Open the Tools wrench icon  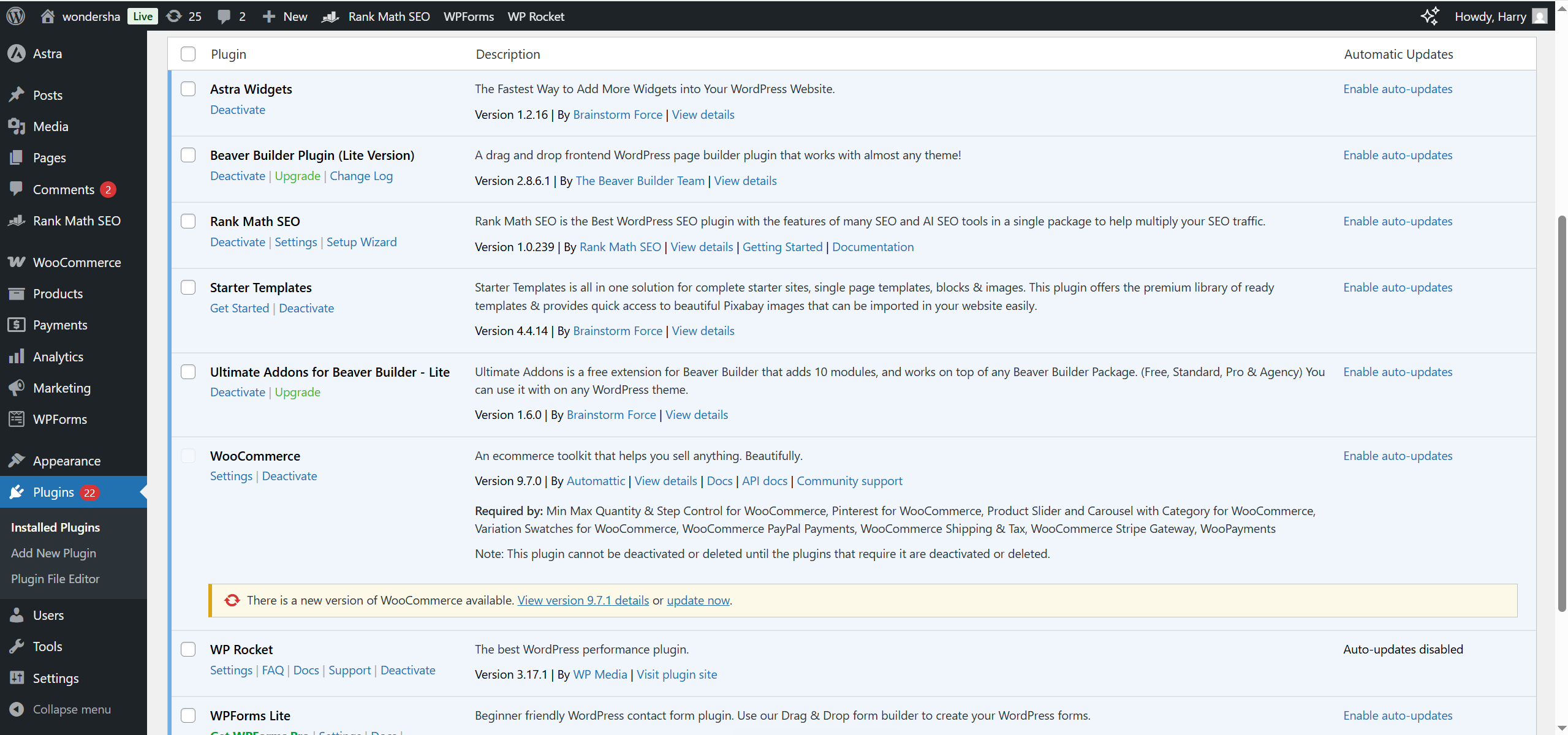[x=17, y=646]
